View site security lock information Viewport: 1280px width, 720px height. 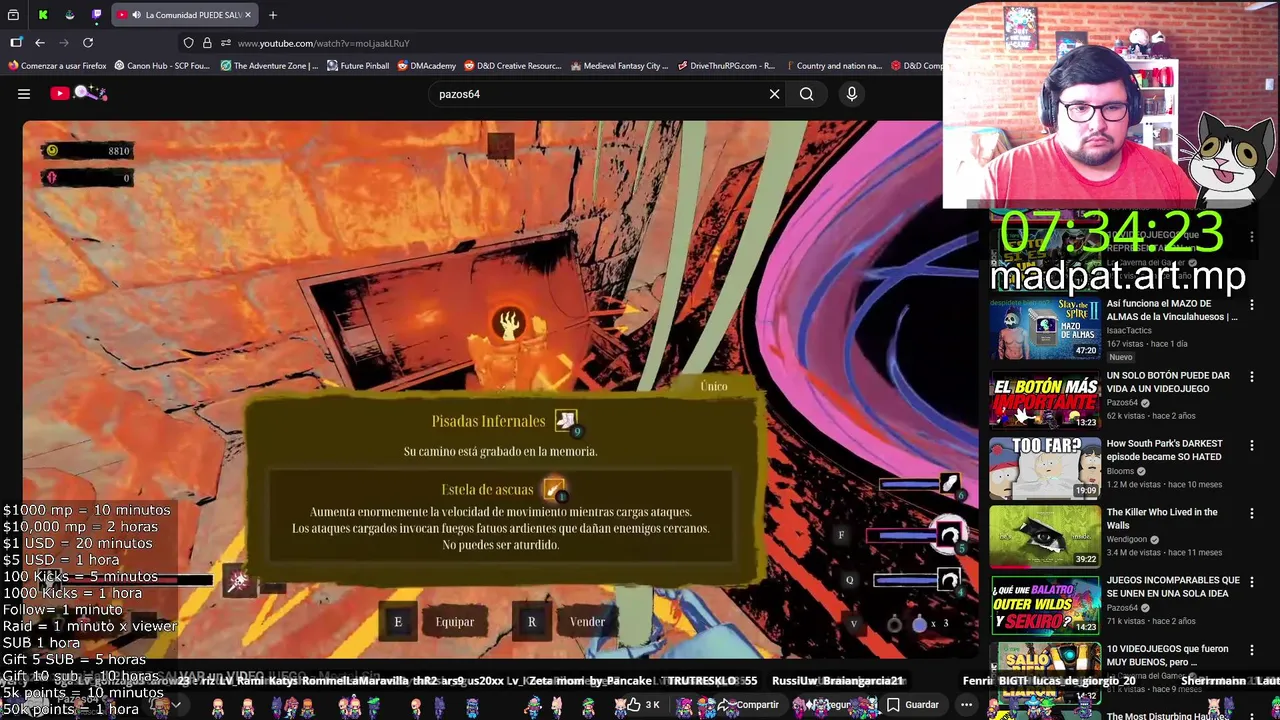[x=207, y=43]
